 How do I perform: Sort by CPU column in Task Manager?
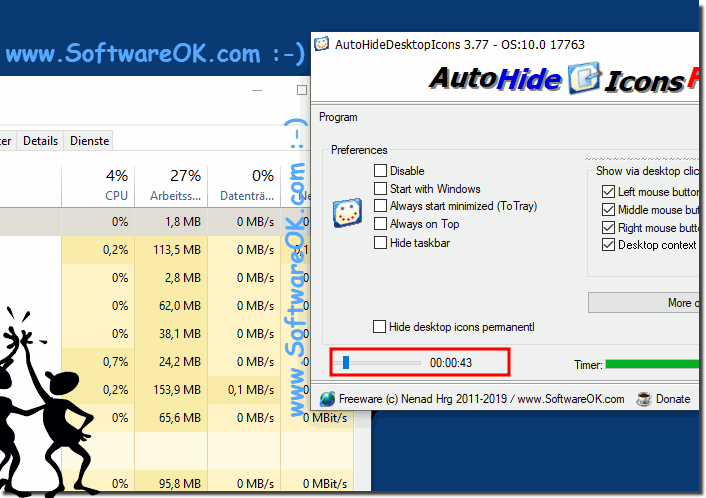99,185
